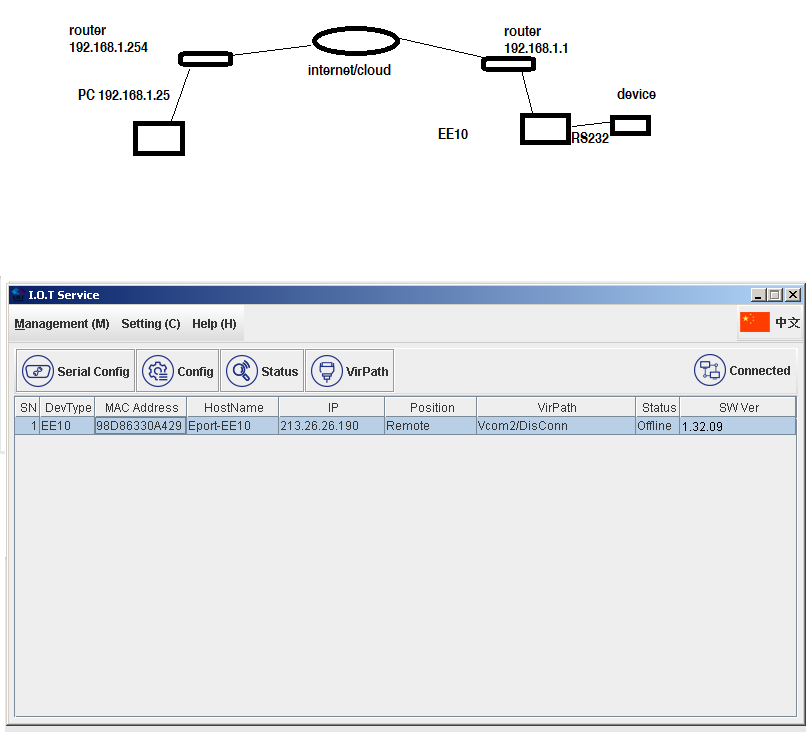Viewport: 806px width, 735px height.
Task: Click the internet/cloud label in diagram
Action: click(349, 70)
